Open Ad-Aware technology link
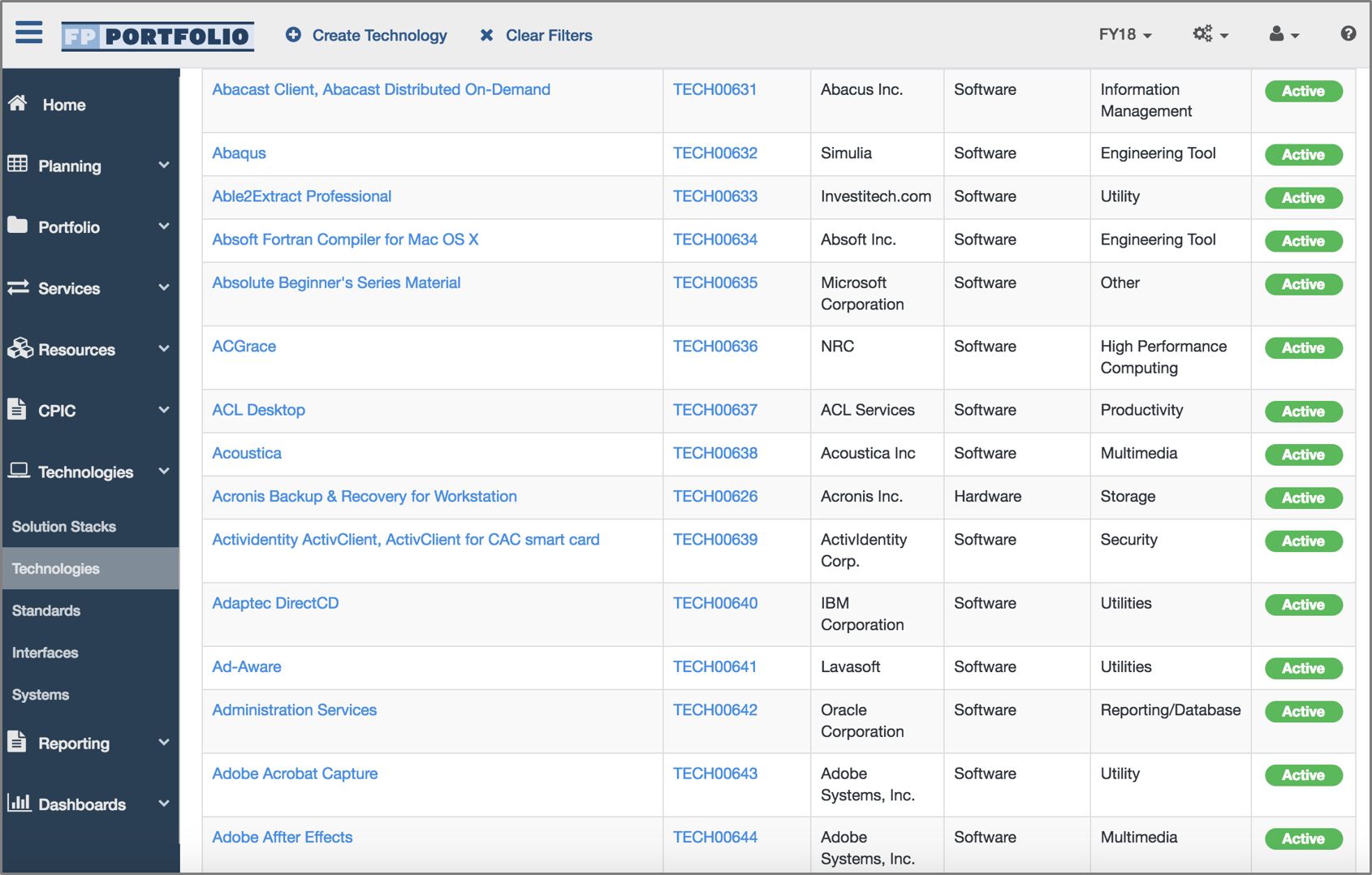 pos(247,666)
